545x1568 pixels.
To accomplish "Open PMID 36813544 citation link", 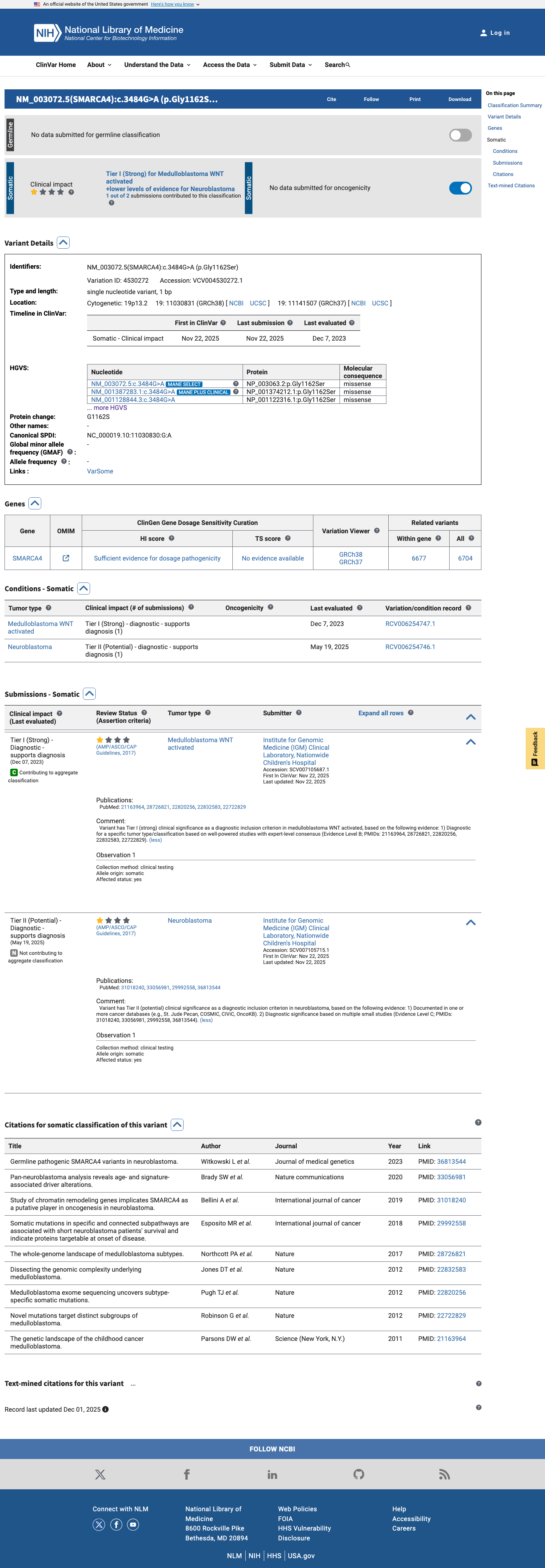I will tap(451, 1162).
